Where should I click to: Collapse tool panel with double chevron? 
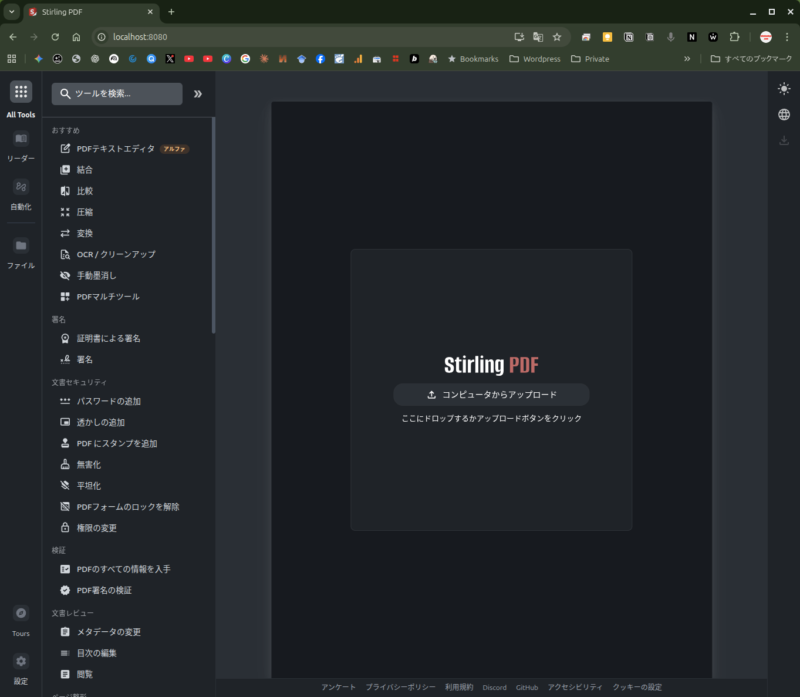(x=197, y=94)
